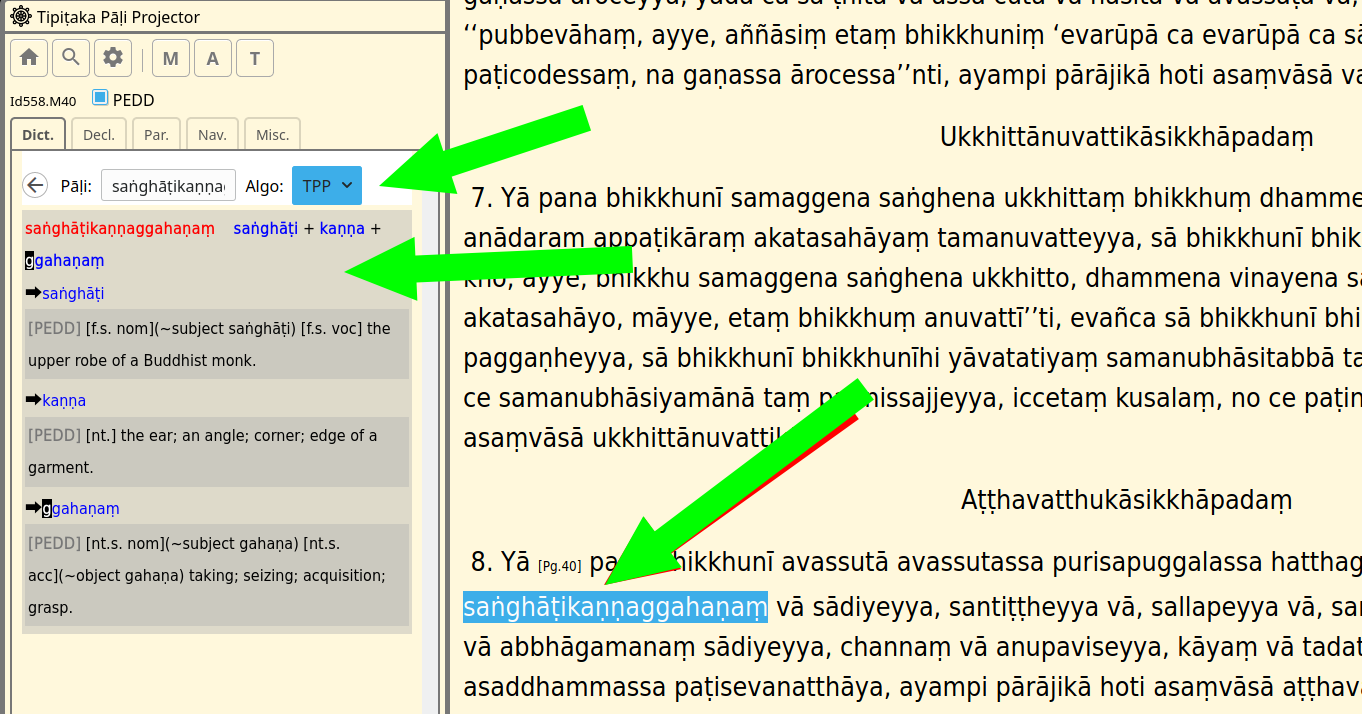Expand the saṅghāṭi dictionary entry arrow
The height and width of the screenshot is (714, 1362).
coord(33,293)
